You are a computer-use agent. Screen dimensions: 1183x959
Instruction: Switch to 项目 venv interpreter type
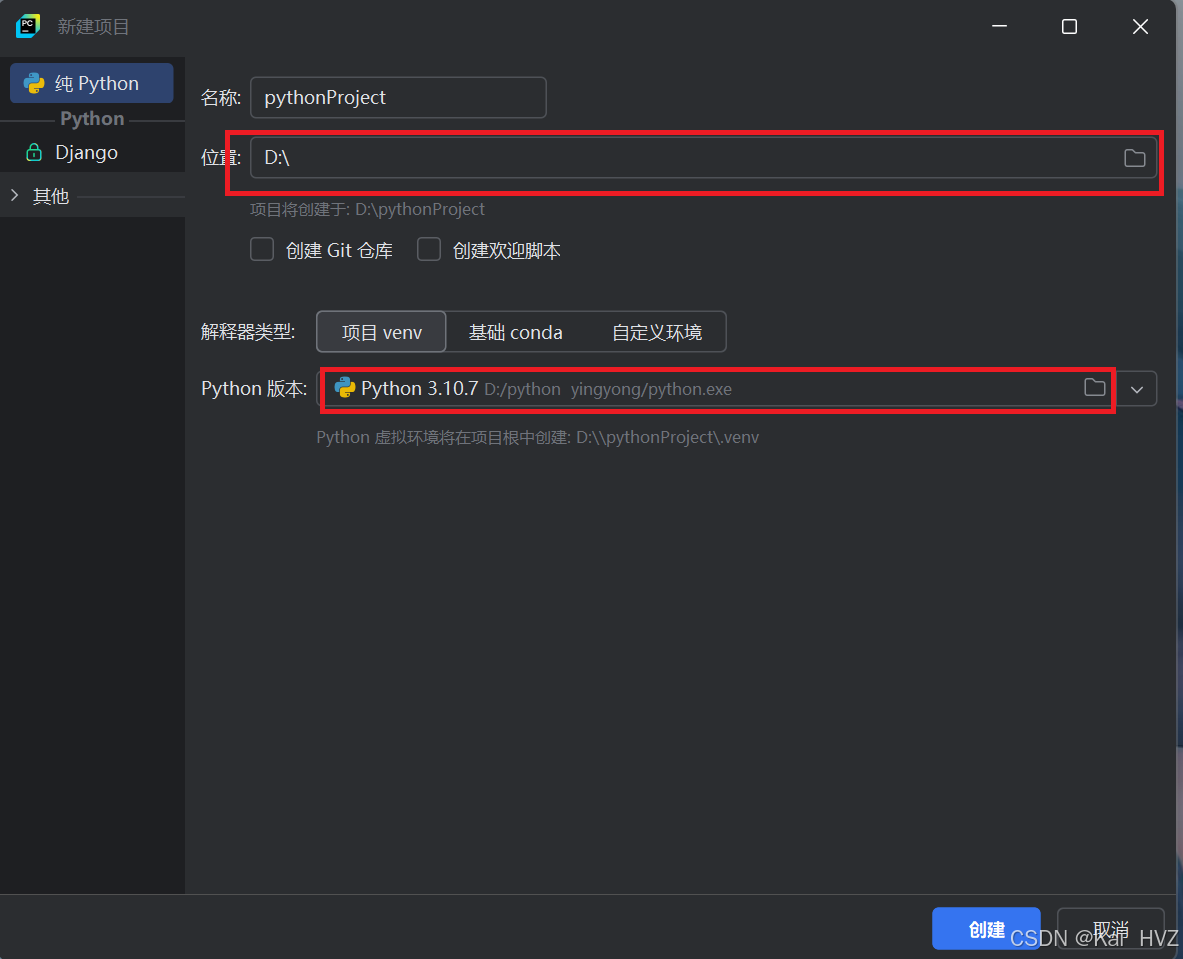pos(382,332)
